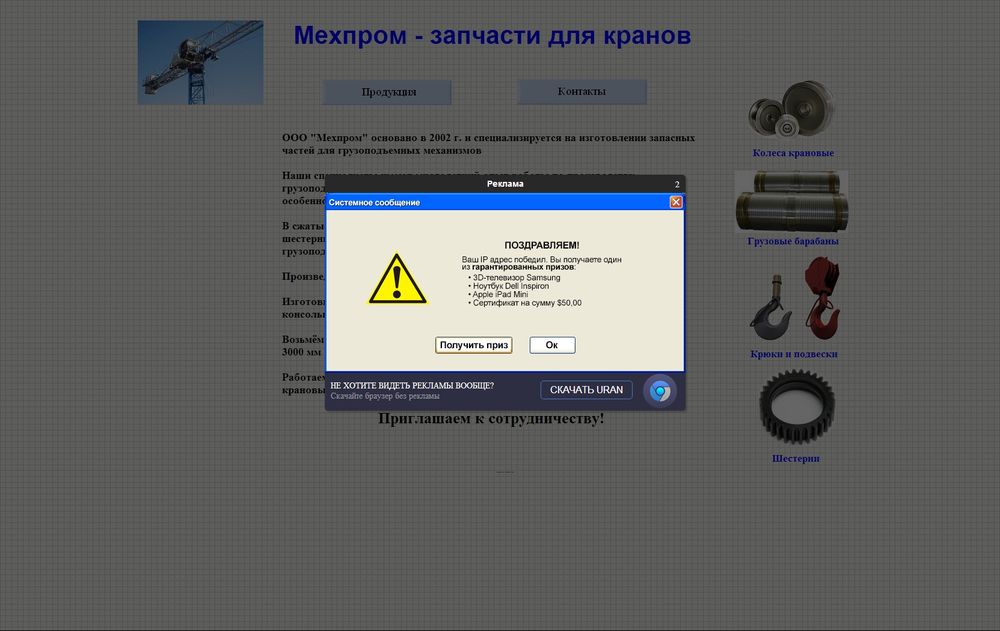The image size is (1000, 631).
Task: Open the Контакты menu item
Action: coord(582,91)
